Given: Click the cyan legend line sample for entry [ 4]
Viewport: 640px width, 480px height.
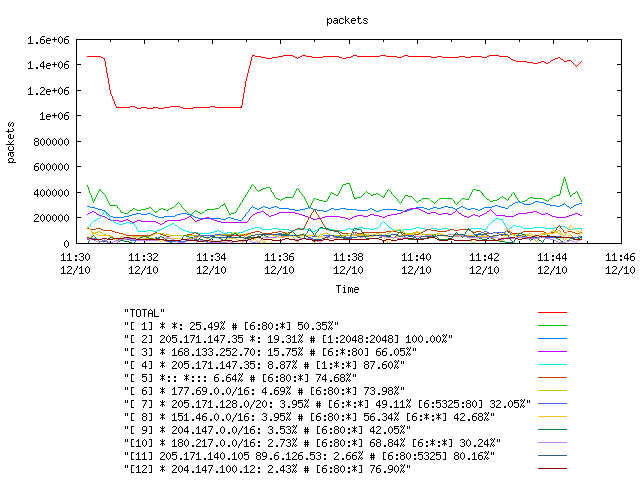Looking at the screenshot, I should (x=552, y=364).
